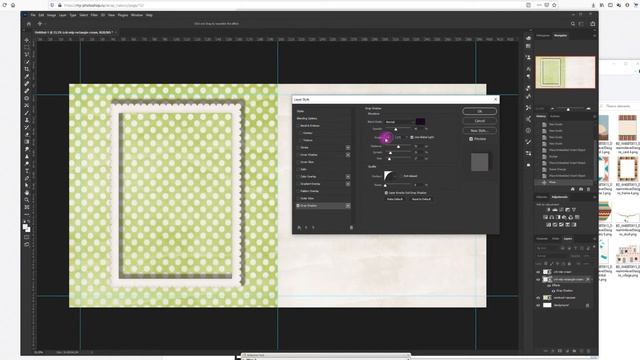Open the Navigator panel menu
This screenshot has width=640, height=360.
point(594,36)
